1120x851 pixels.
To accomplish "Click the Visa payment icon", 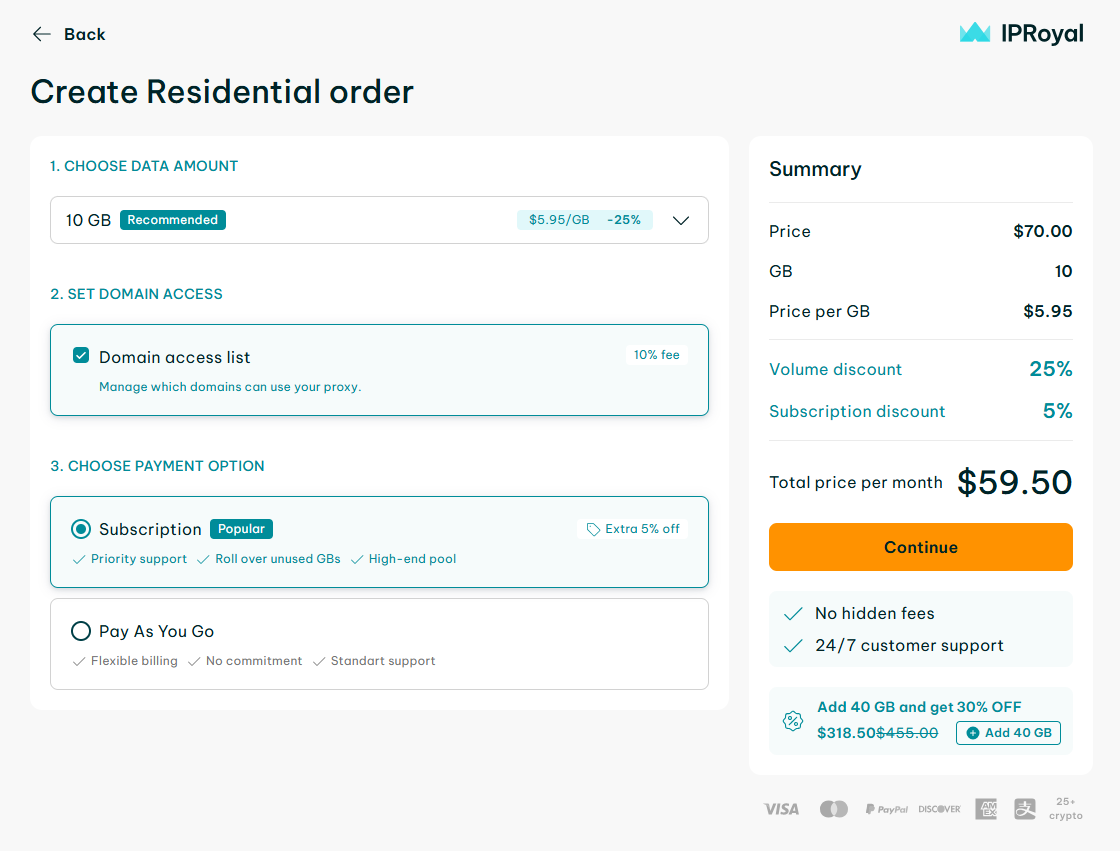I will coord(781,809).
